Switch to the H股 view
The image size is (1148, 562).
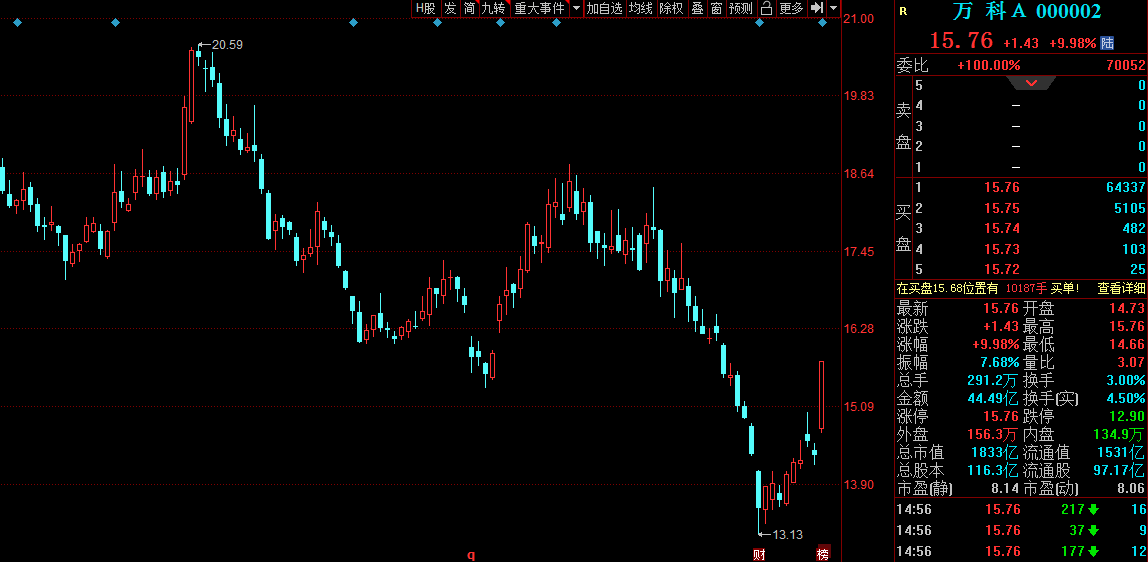coord(426,8)
